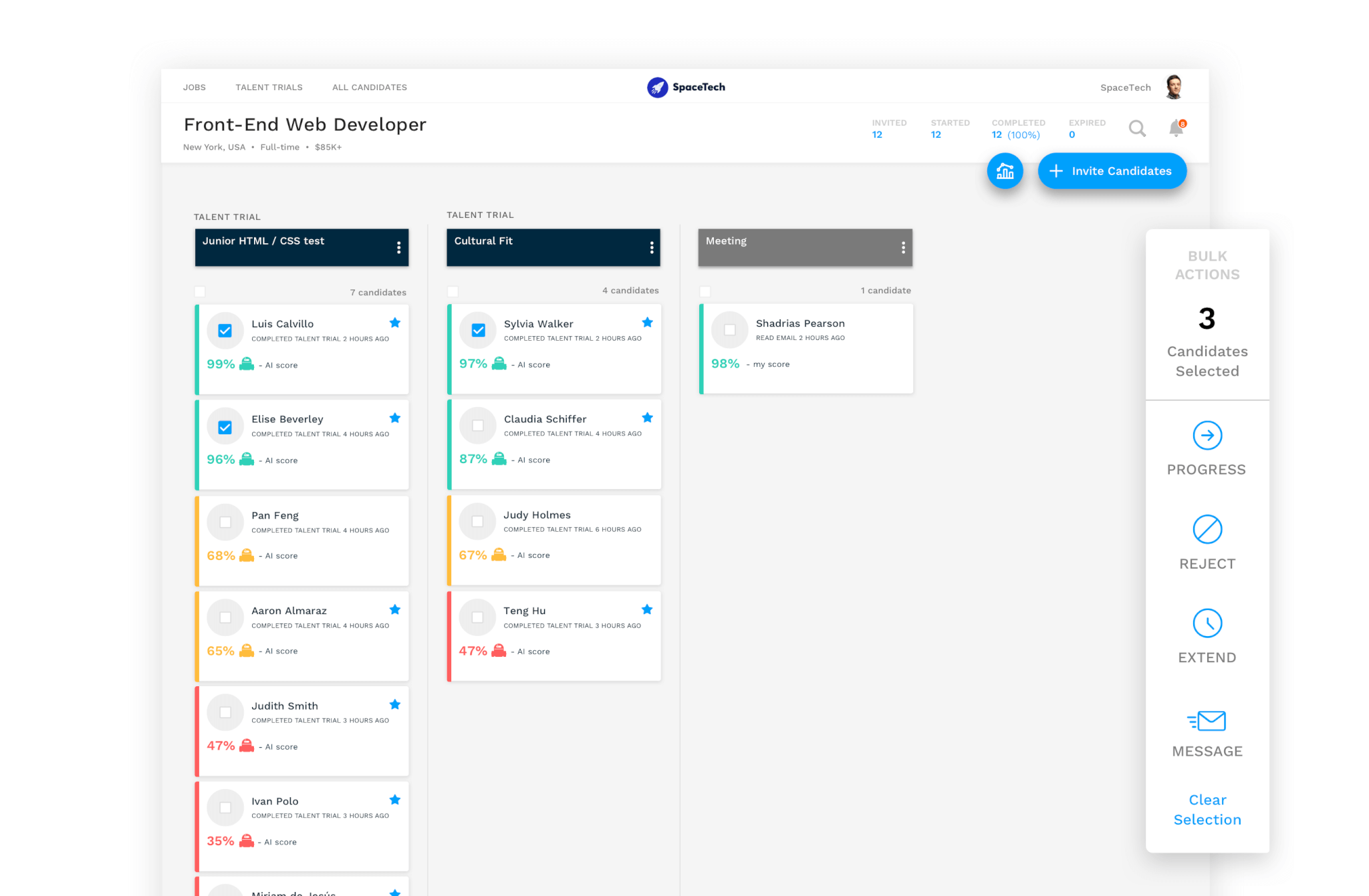
Task: Check select-all box above Meeting column
Action: click(x=705, y=291)
